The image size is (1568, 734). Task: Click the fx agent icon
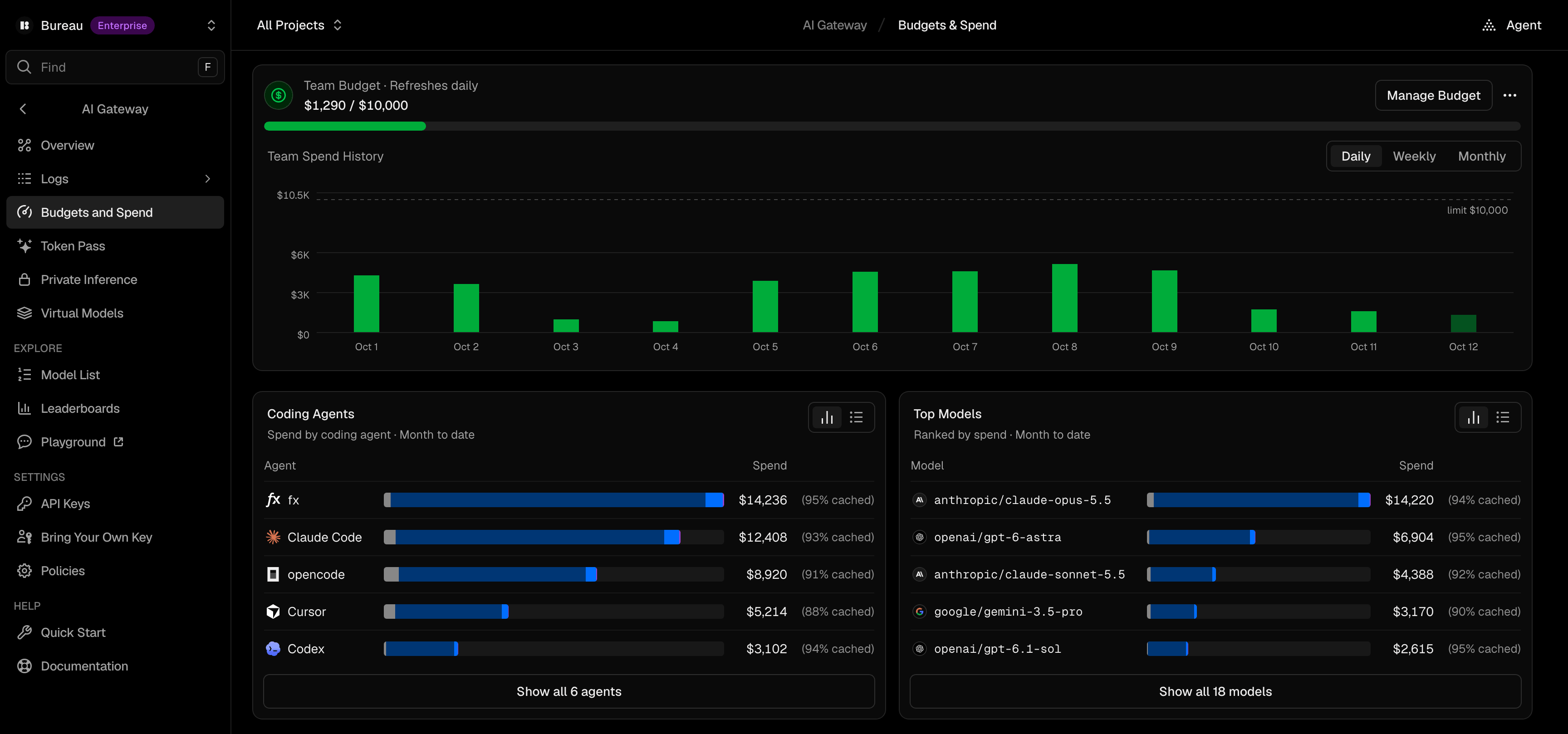pos(273,499)
